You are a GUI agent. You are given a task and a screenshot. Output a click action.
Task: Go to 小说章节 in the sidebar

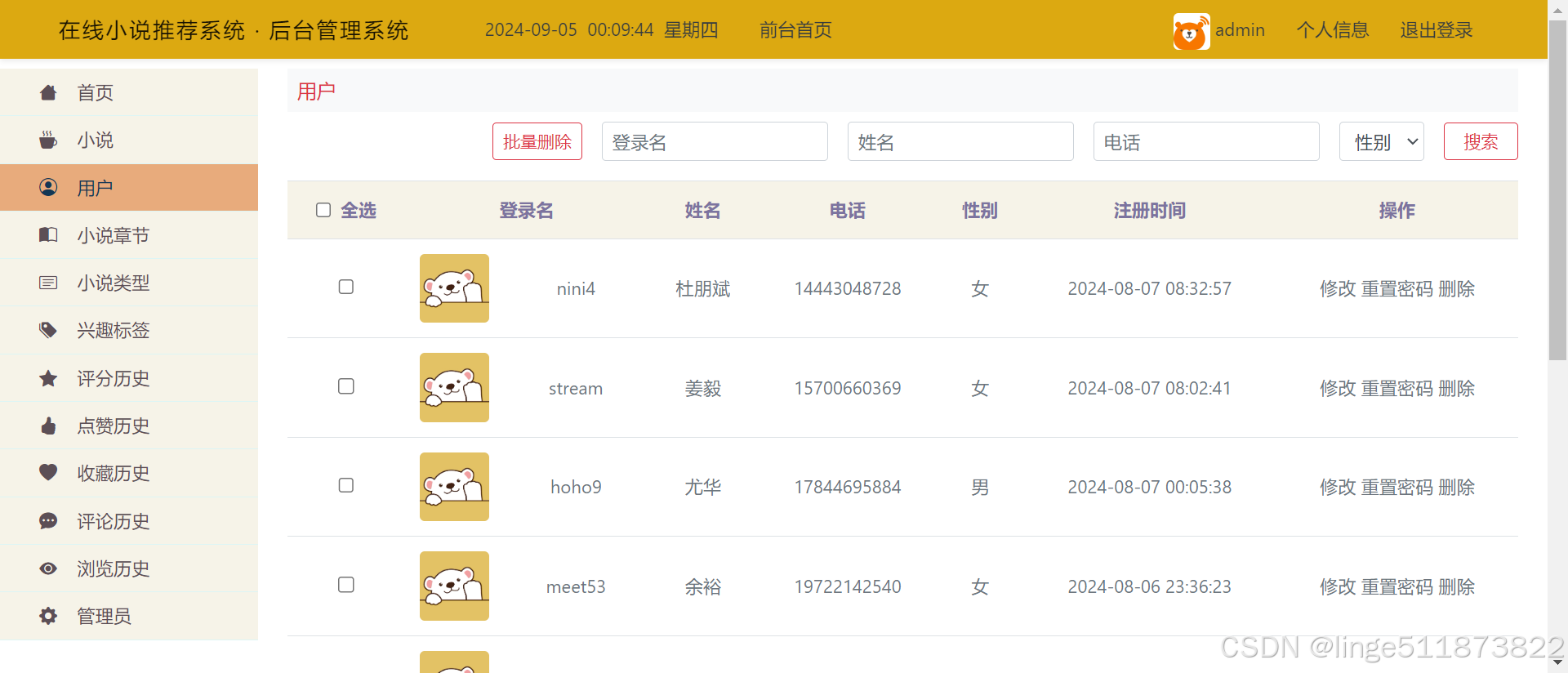coord(129,235)
